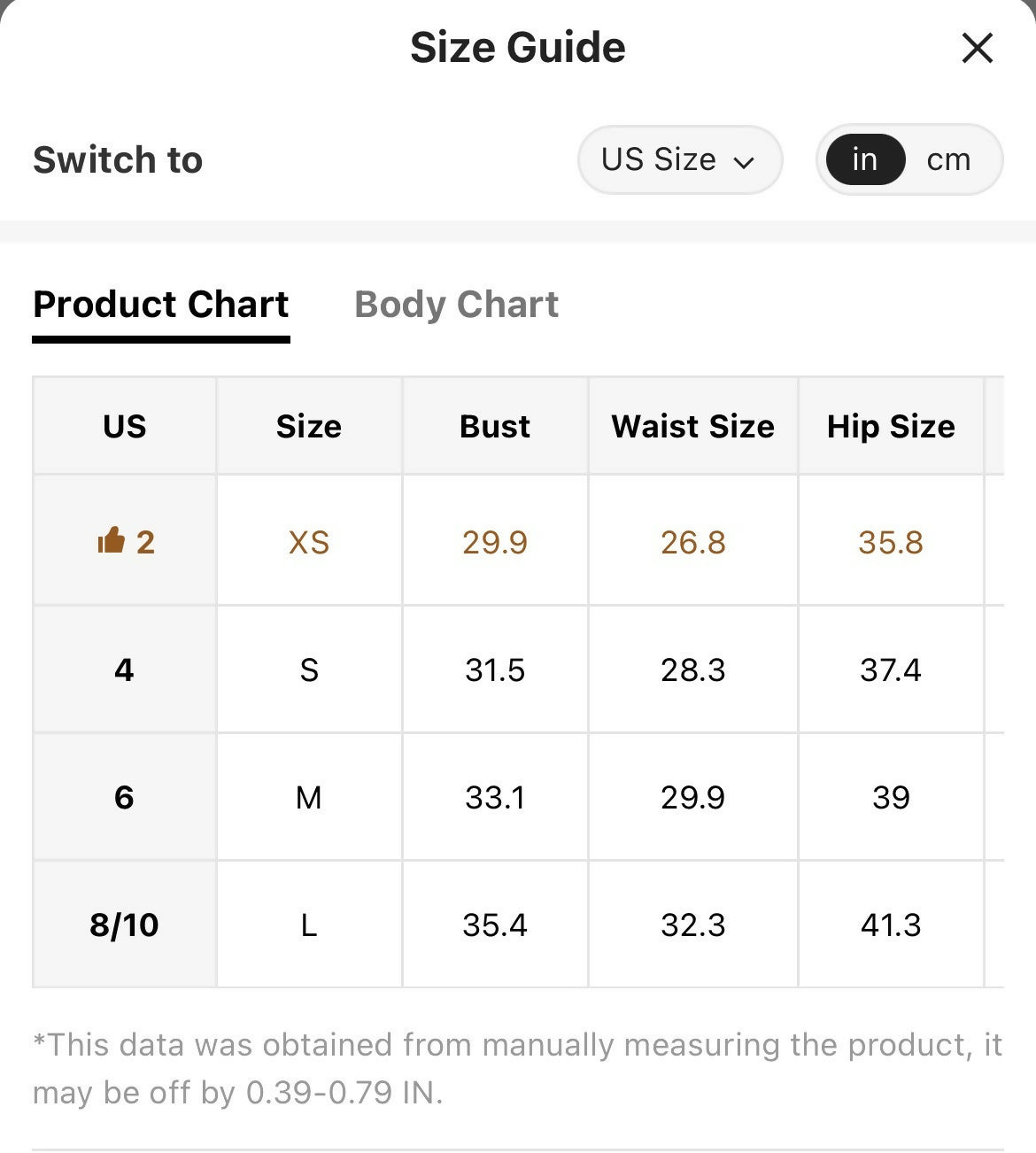Open the US Size dropdown
Viewport: 1036px width, 1153px height.
[680, 159]
